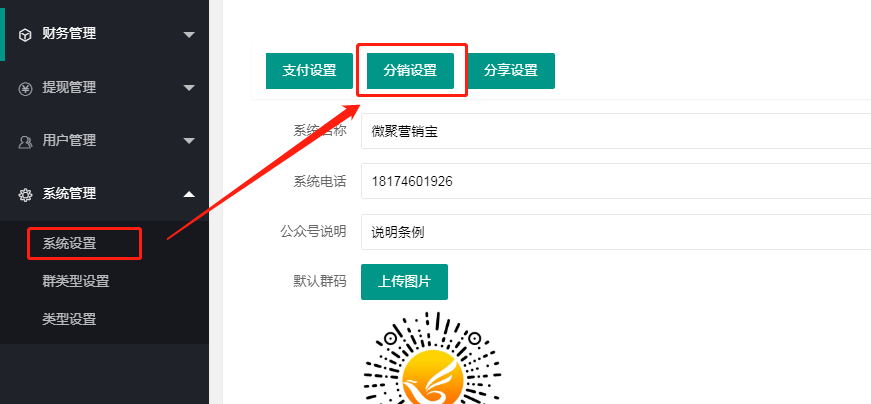Switch to the 支付设置 tab
871x404 pixels.
[309, 71]
